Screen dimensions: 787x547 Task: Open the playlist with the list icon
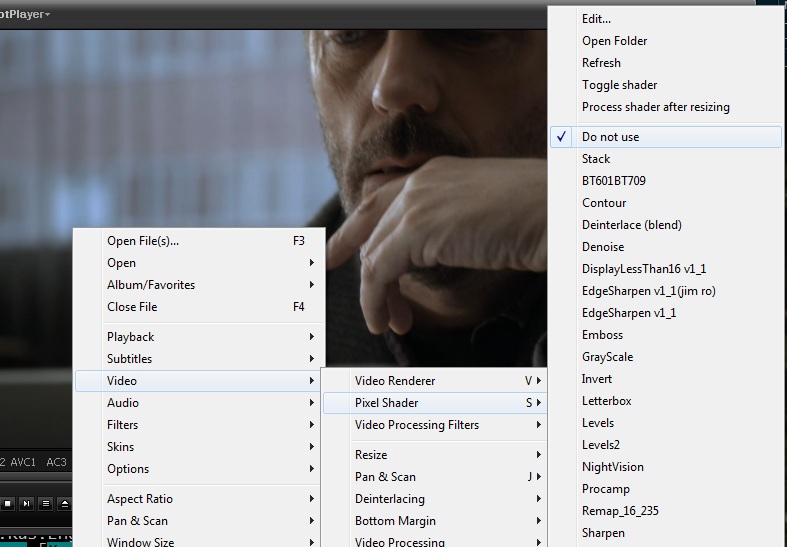pos(46,503)
